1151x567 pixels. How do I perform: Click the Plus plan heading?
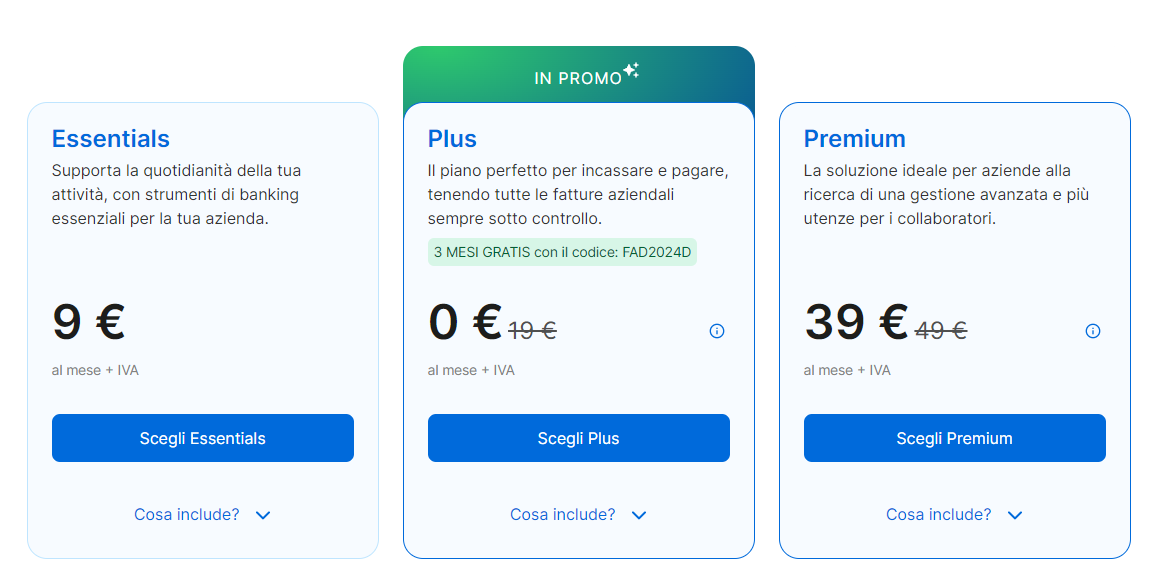(x=452, y=139)
